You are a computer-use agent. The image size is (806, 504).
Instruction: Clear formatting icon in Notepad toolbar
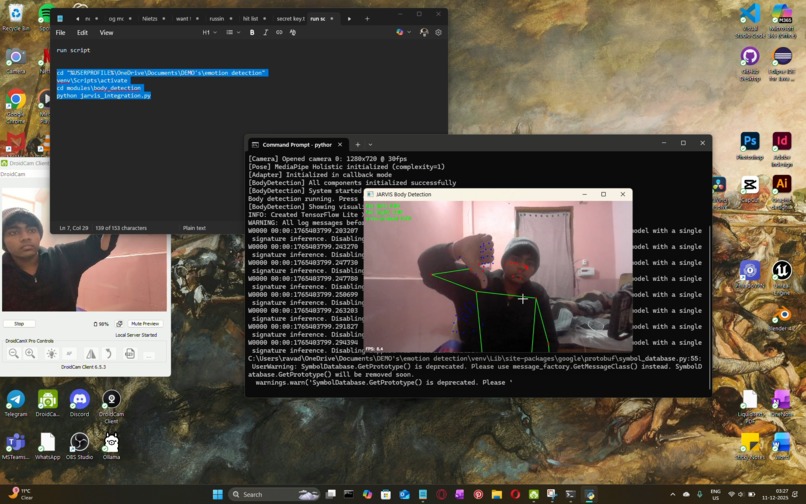(x=292, y=32)
